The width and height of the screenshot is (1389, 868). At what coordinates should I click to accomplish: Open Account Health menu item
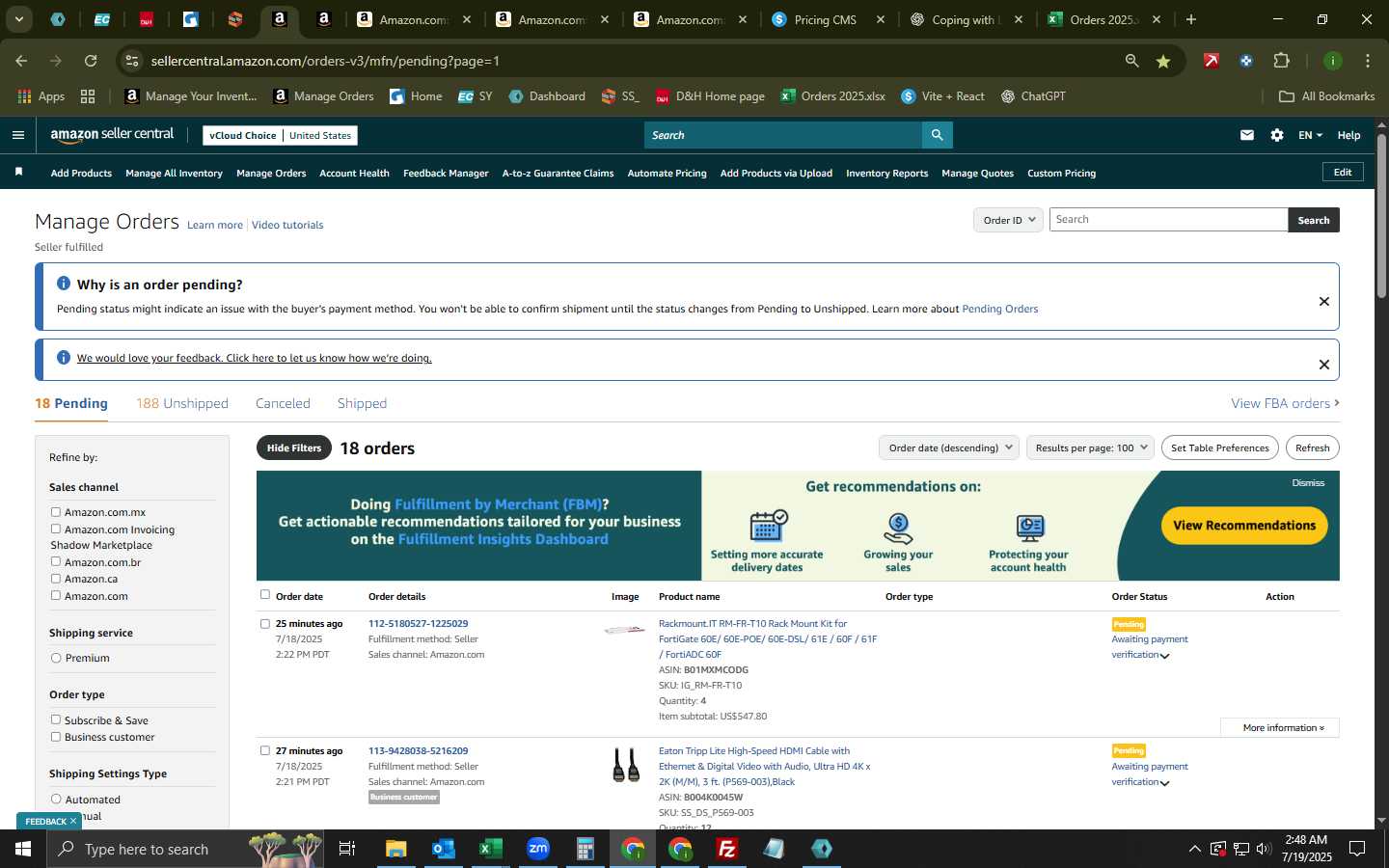[x=354, y=174]
